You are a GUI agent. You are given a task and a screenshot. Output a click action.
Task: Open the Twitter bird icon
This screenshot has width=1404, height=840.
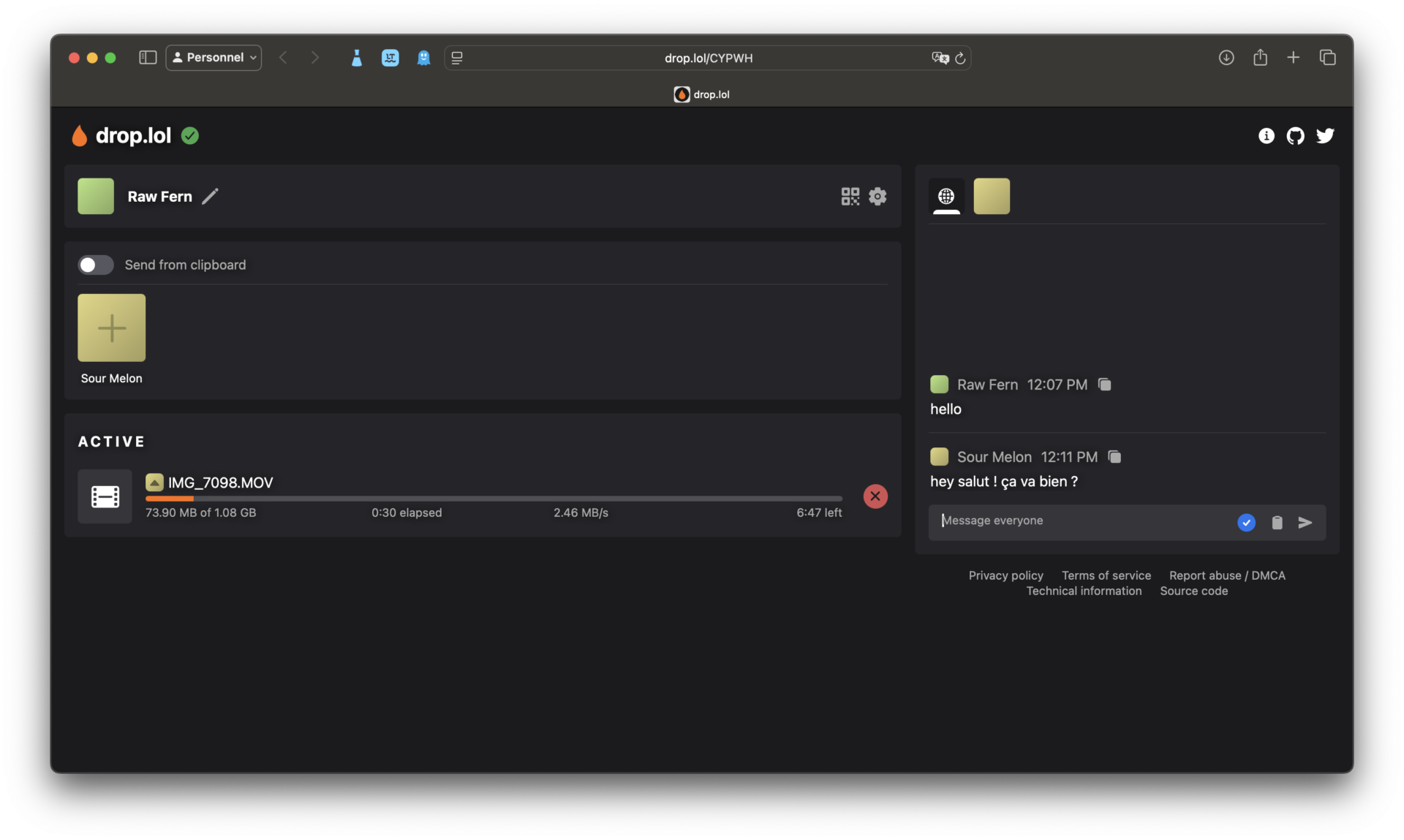tap(1325, 135)
